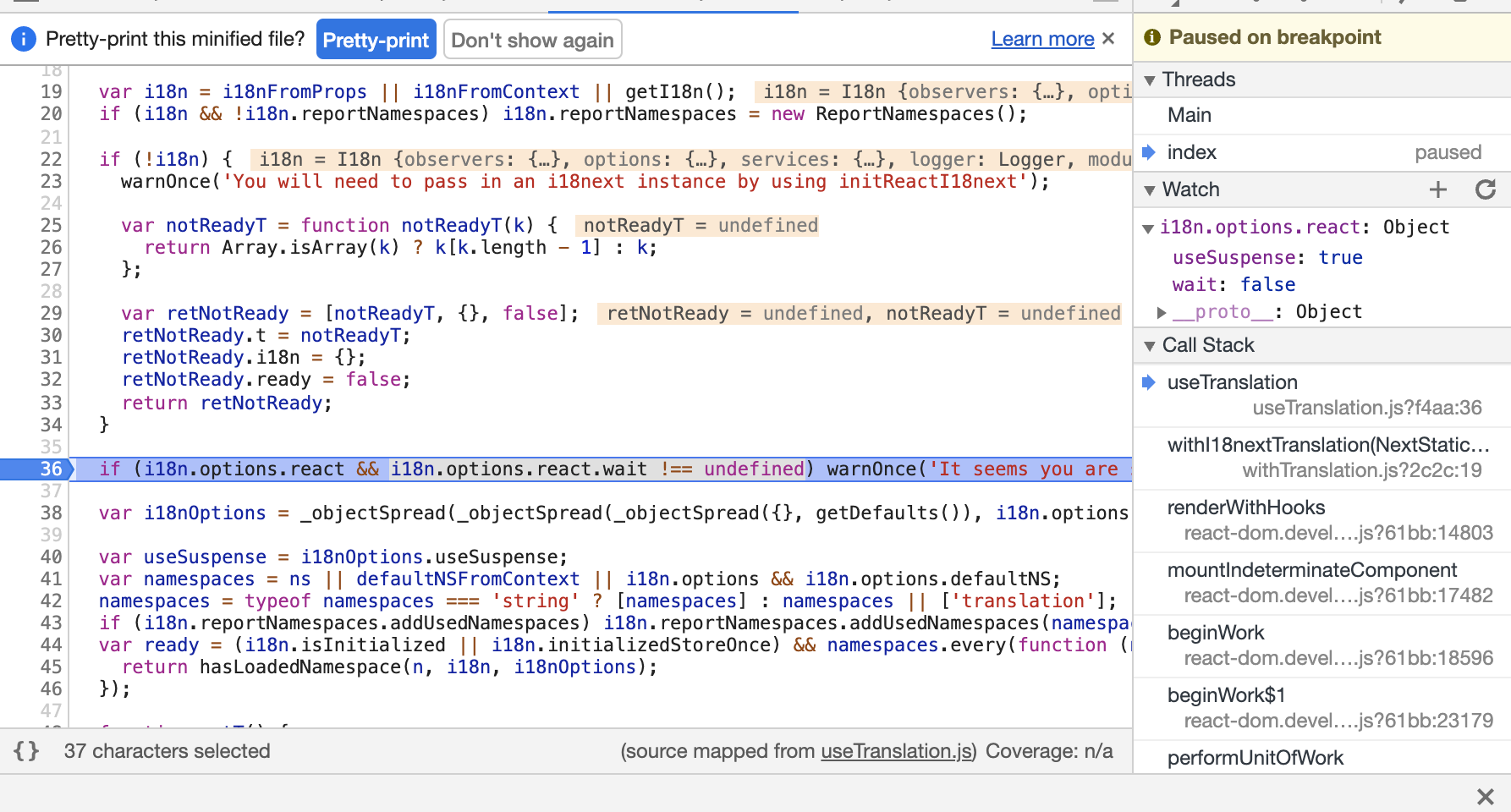Collapse the i18n.options.react watch object

pos(1148,228)
